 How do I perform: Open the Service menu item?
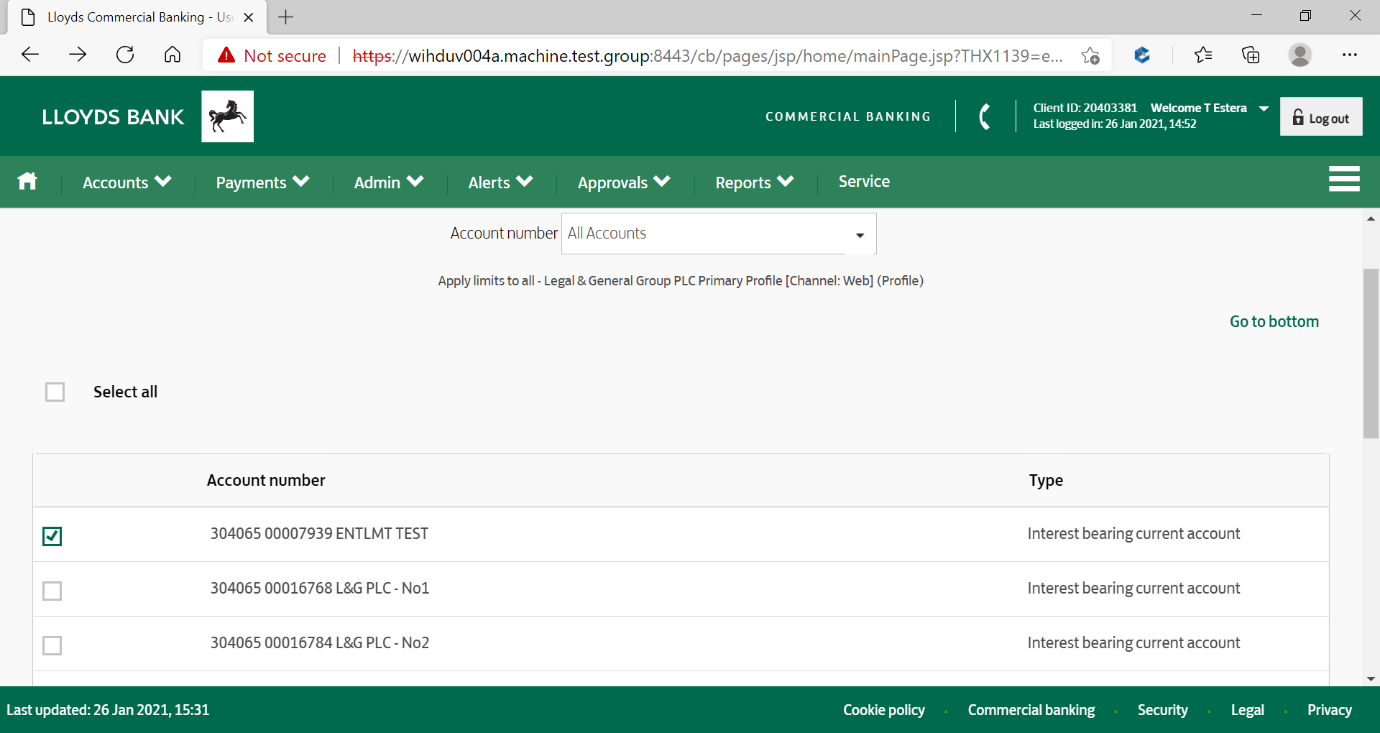(864, 181)
